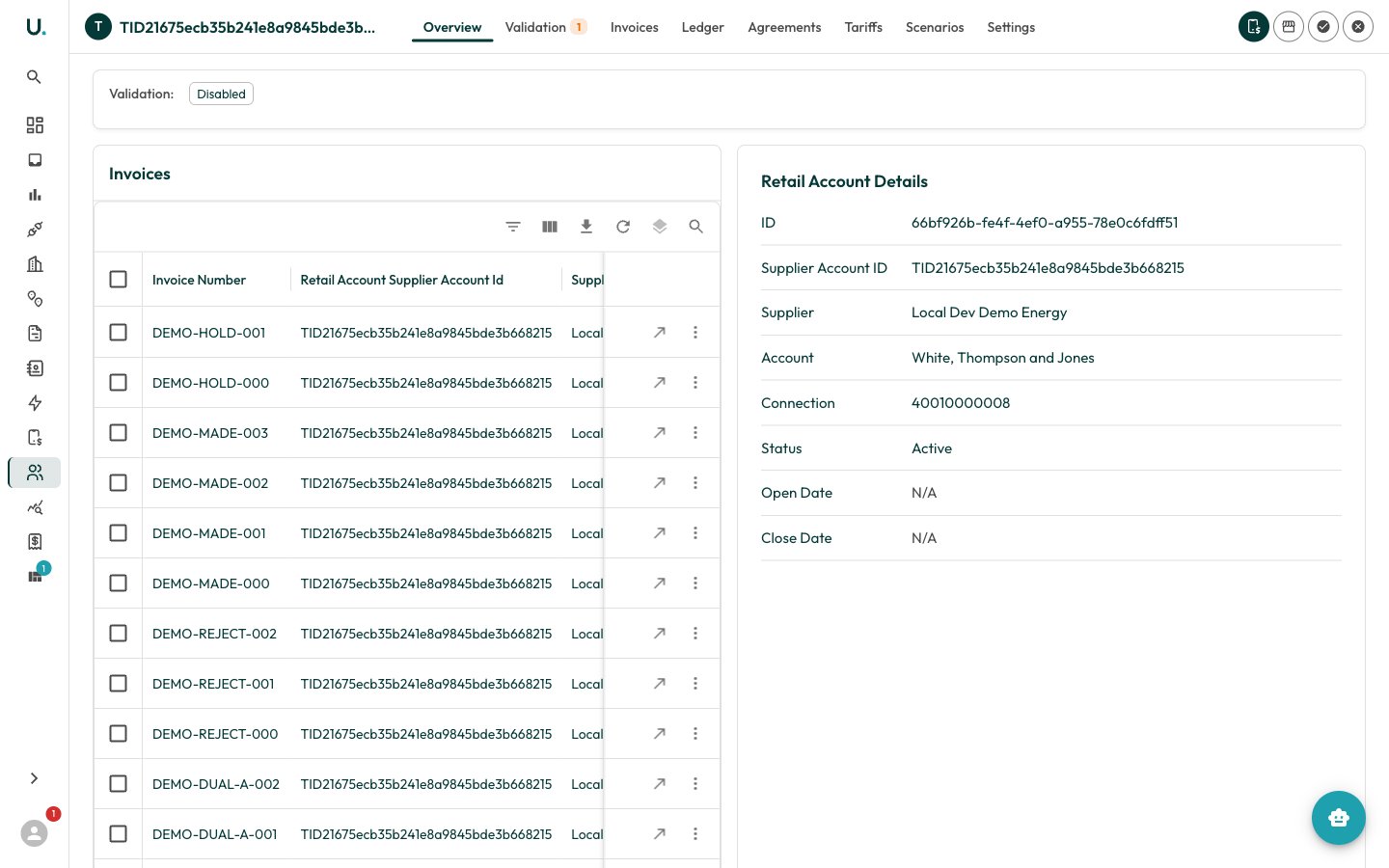Click the checkmark circle icon in header
Screen dimensions: 1389x868
pos(1323,27)
